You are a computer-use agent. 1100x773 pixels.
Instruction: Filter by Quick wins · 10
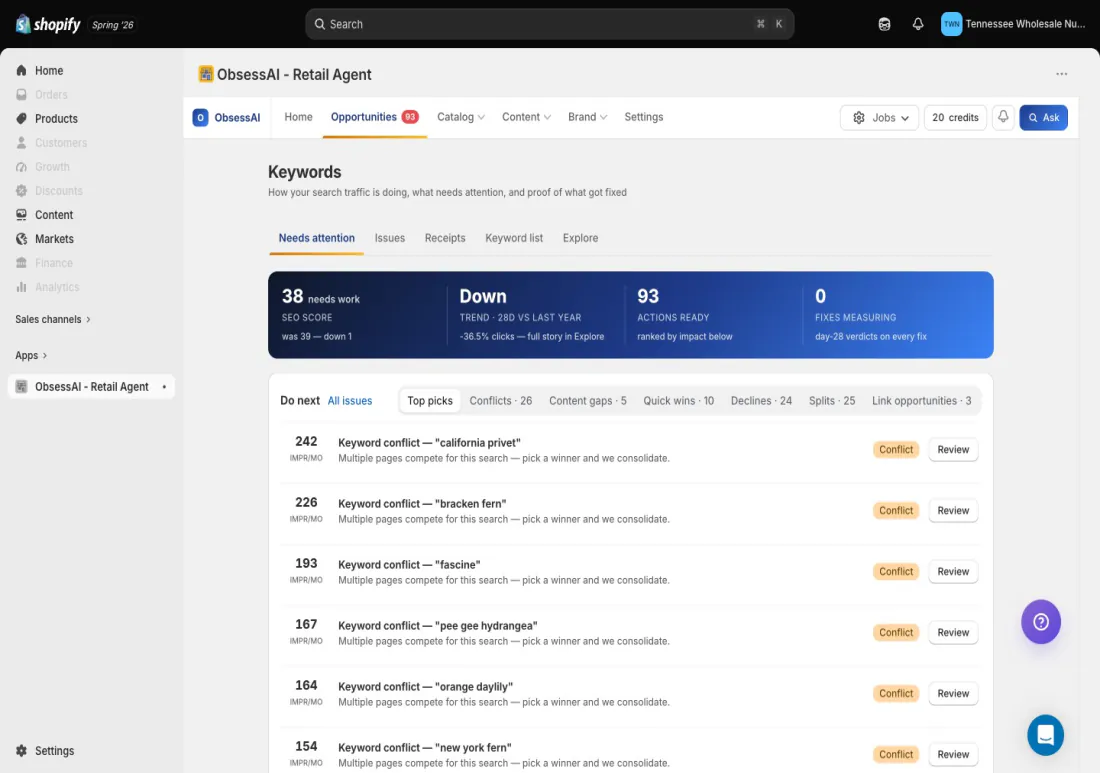[x=678, y=401]
